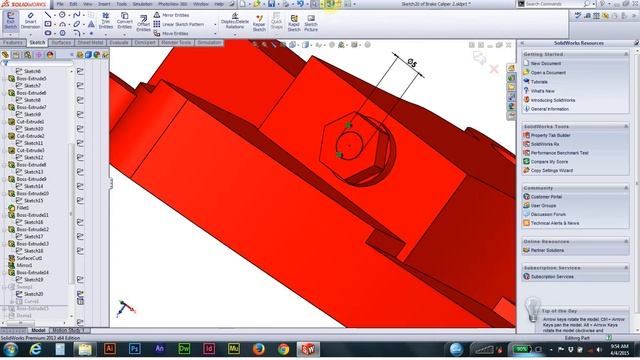This screenshot has width=640, height=360.
Task: Select the Sketch Fillet tool
Action: [x=77, y=33]
